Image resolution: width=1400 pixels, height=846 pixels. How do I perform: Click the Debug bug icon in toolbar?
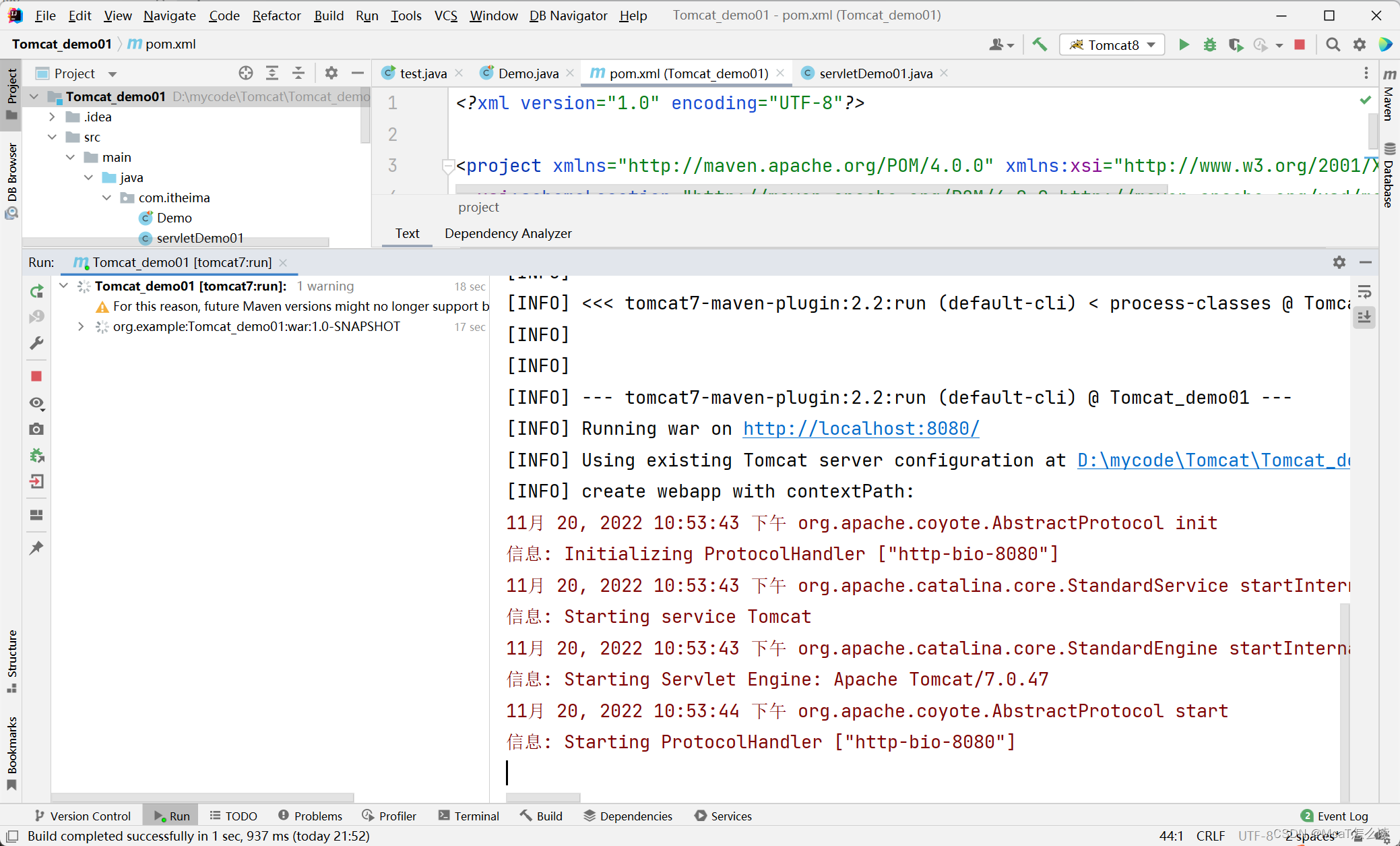click(x=1210, y=44)
